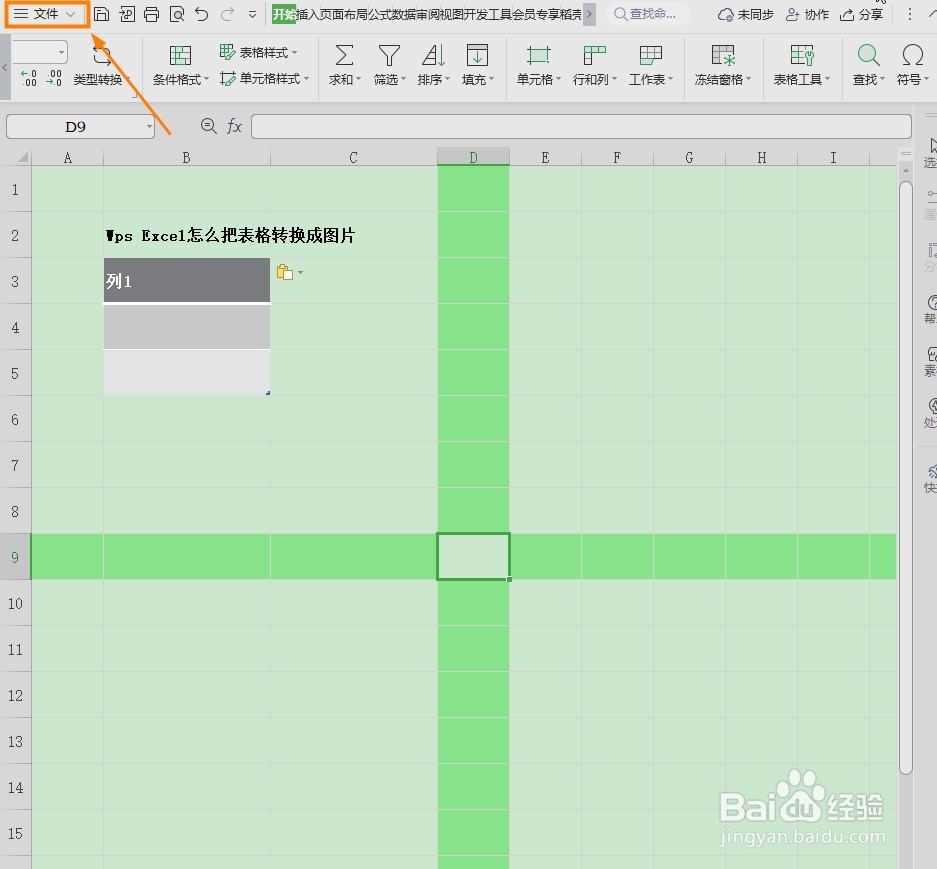Viewport: 937px width, 869px height.
Task: Open the paste options icon near 列1
Action: [290, 273]
